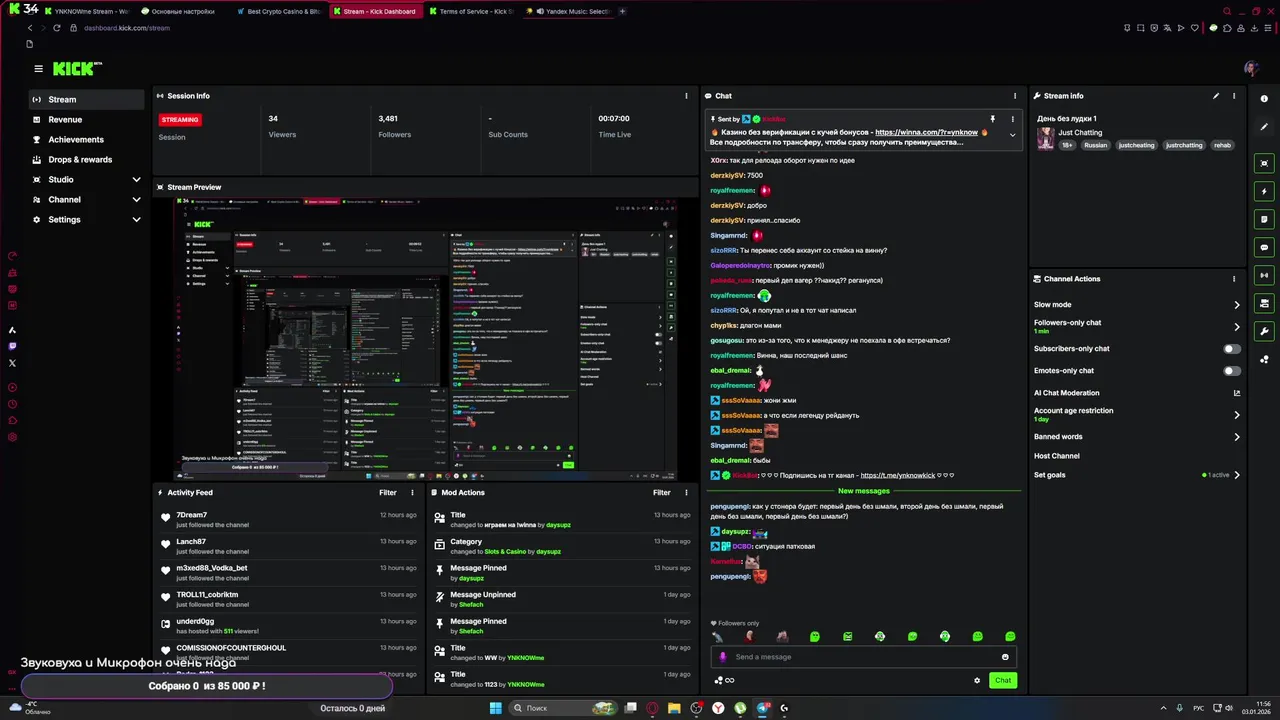1280x720 pixels.
Task: Select Drops & rewards in the sidebar
Action: (88, 159)
